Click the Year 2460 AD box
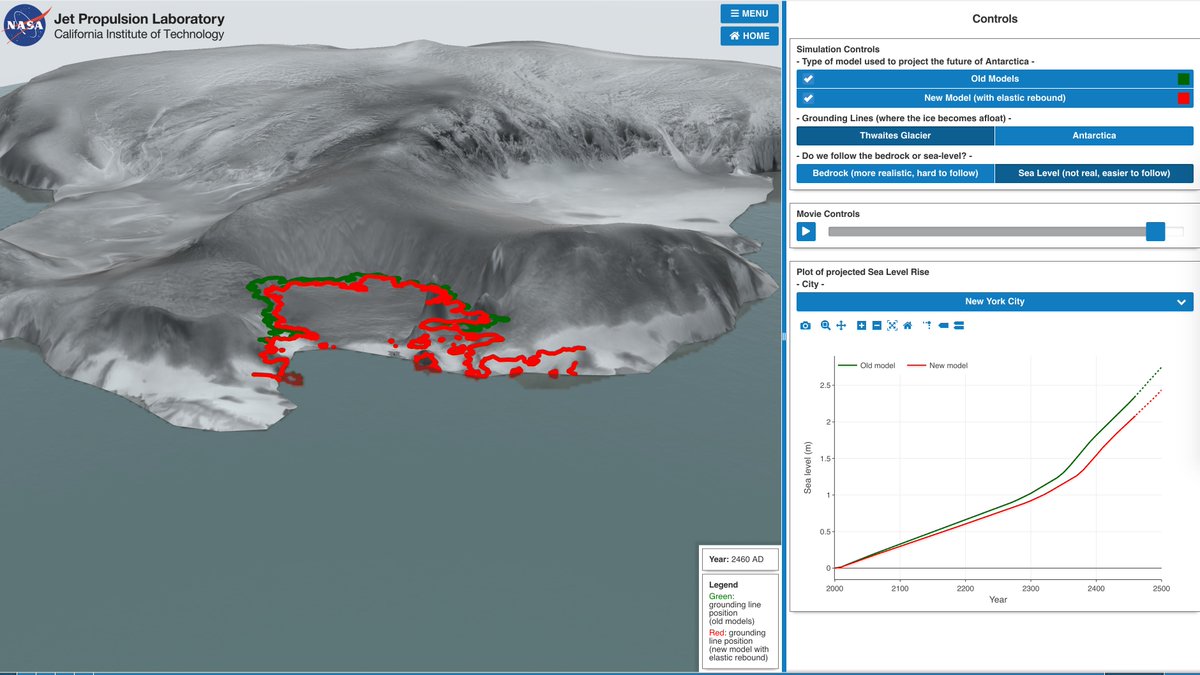This screenshot has height=675, width=1200. tap(739, 559)
